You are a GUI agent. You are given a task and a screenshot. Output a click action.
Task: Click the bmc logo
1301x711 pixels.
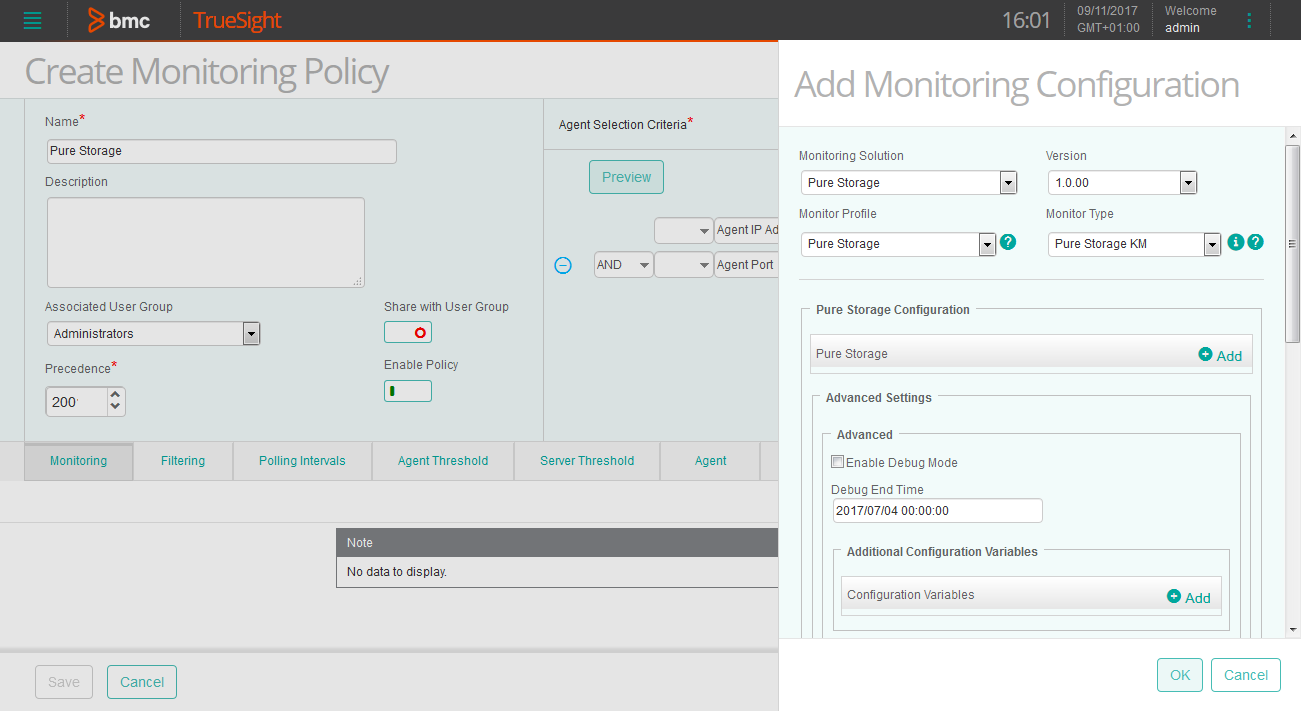120,20
